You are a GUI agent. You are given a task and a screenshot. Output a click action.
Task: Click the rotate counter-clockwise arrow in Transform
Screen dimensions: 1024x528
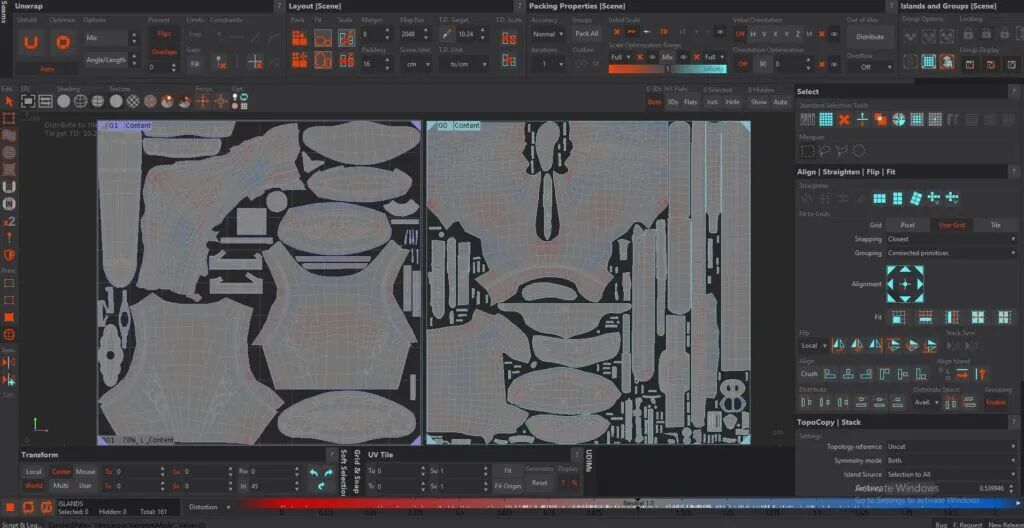(x=313, y=472)
